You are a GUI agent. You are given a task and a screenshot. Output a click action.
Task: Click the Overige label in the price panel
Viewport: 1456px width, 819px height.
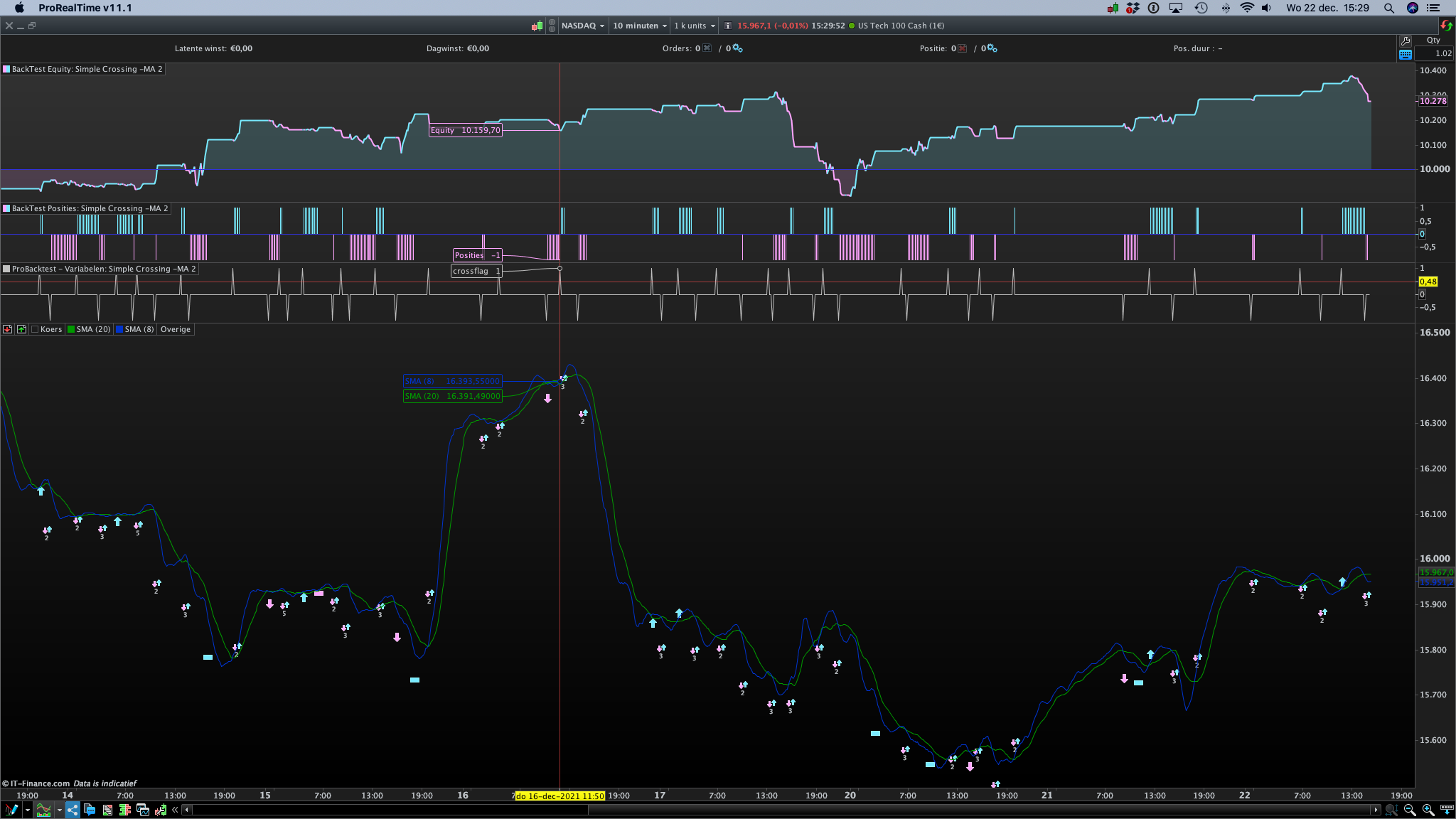click(176, 329)
